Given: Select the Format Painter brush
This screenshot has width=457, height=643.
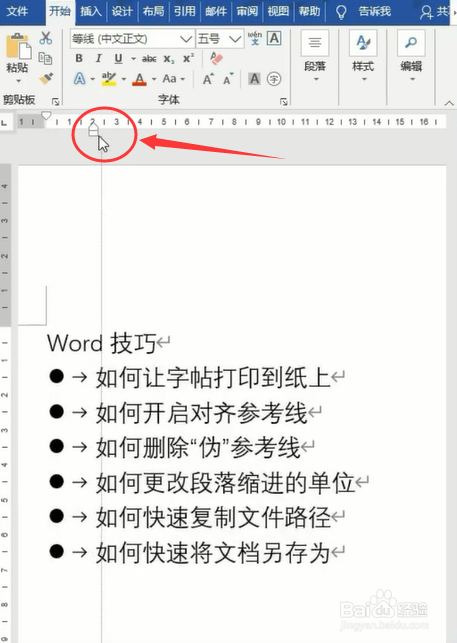Looking at the screenshot, I should click(46, 78).
